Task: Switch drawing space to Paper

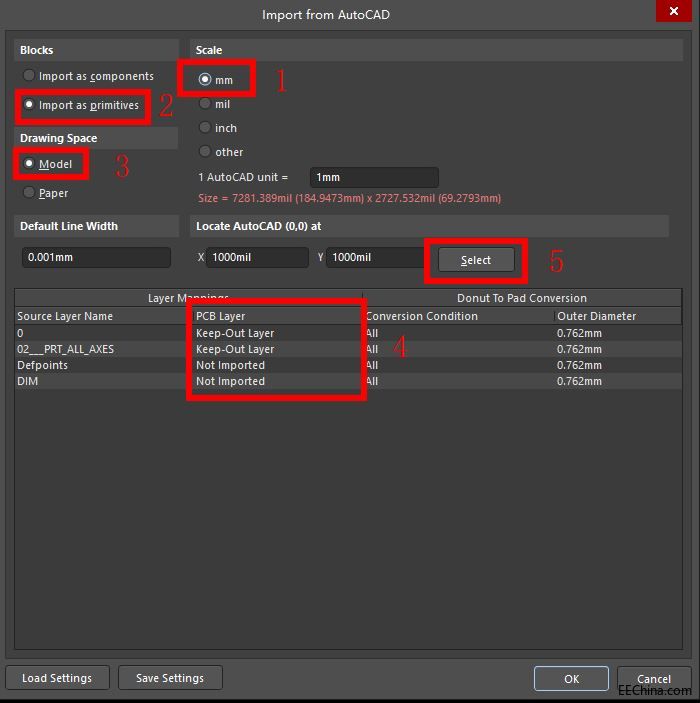Action: (x=46, y=193)
